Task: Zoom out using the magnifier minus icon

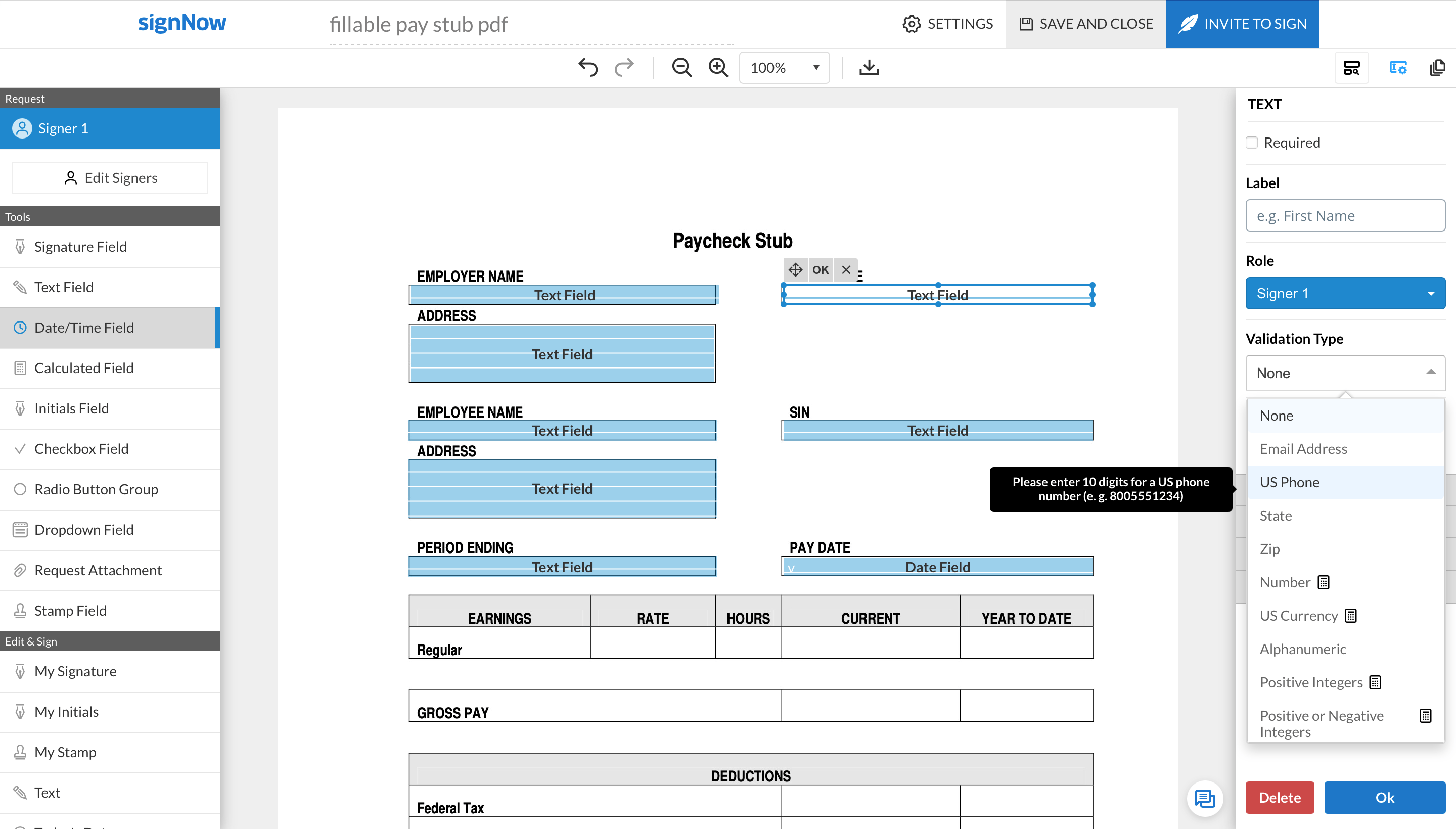Action: tap(681, 67)
